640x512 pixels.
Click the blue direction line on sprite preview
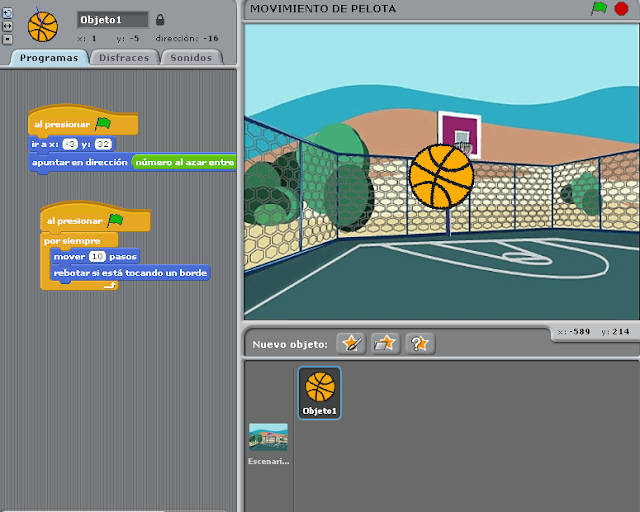(x=39, y=17)
